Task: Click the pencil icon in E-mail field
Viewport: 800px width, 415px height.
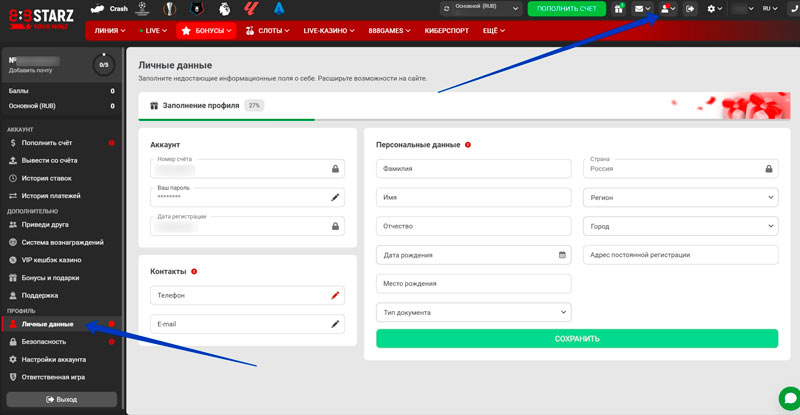Action: [x=336, y=324]
